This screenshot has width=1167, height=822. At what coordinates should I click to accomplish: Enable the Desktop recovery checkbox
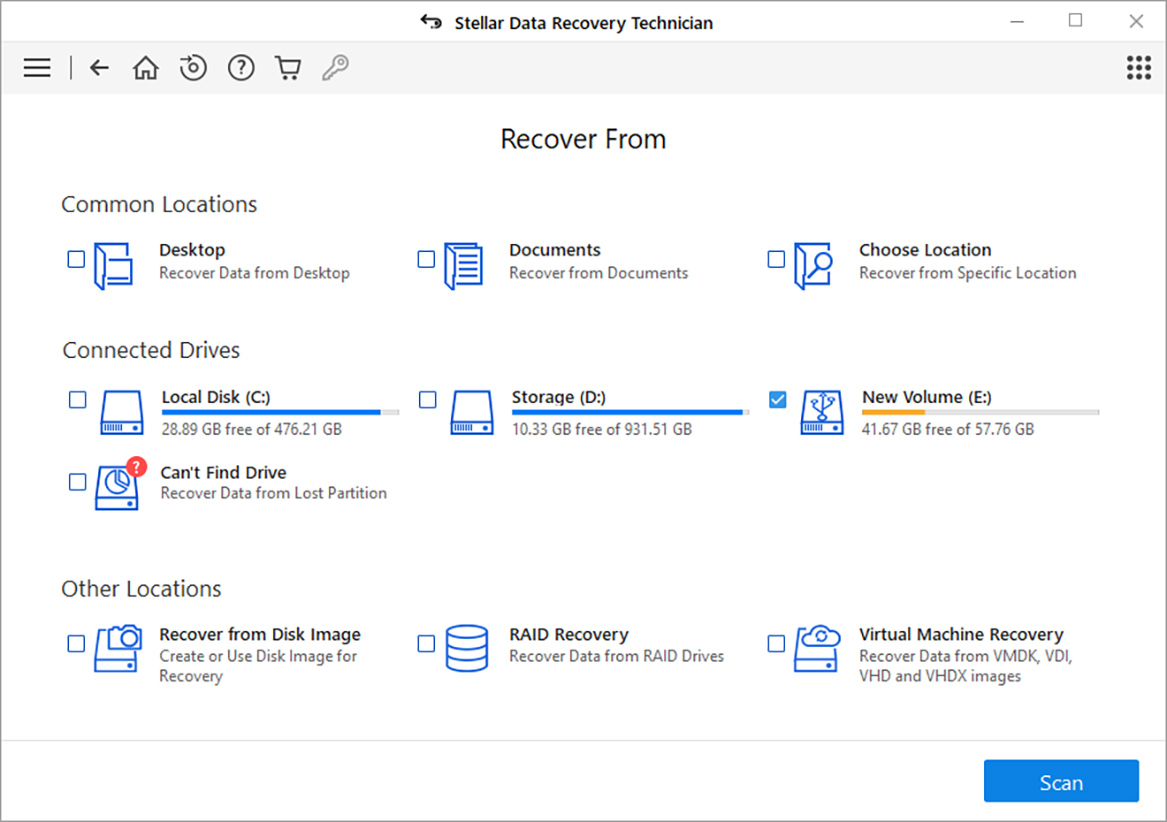coord(76,259)
